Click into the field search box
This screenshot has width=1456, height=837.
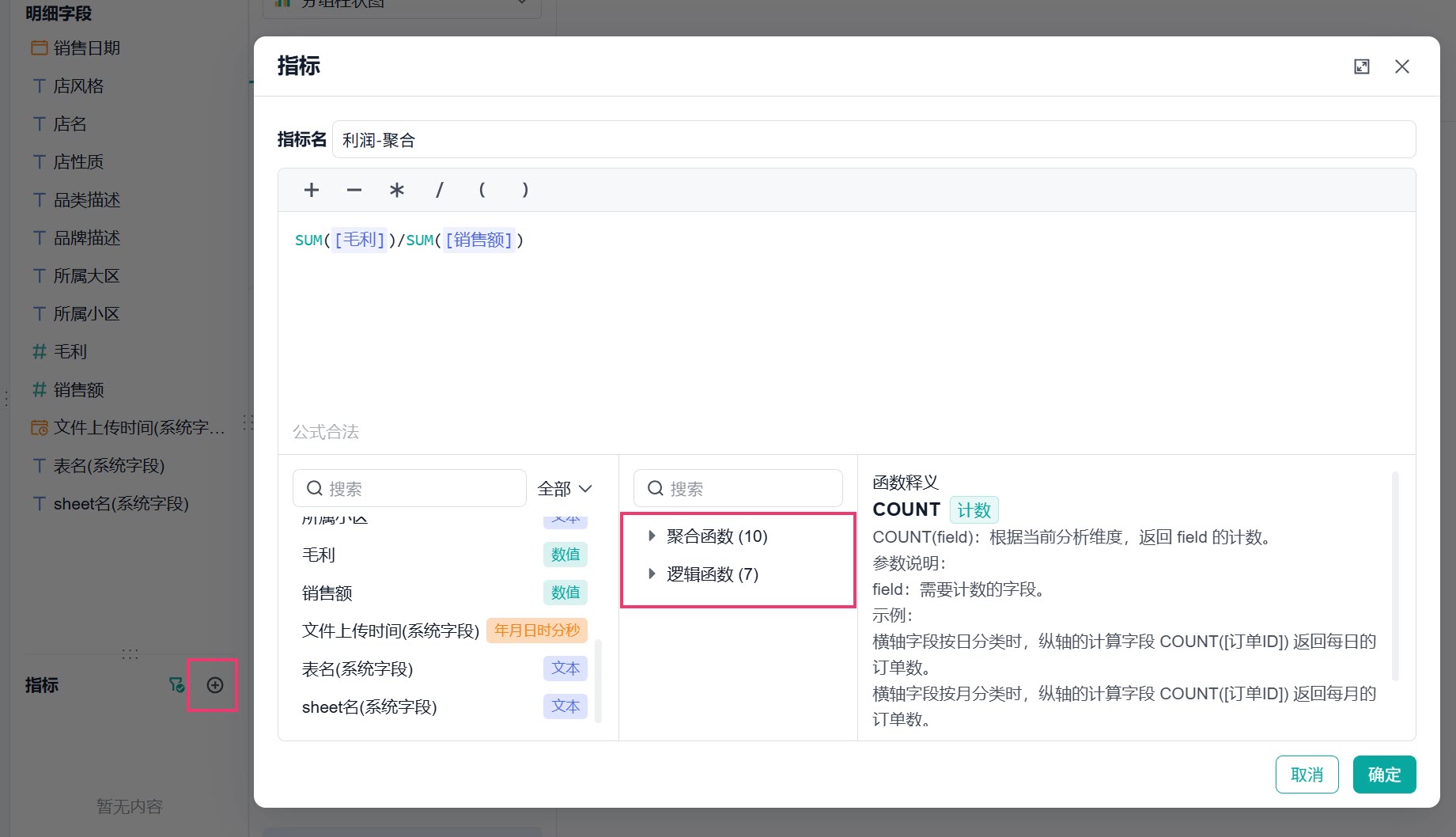click(x=410, y=488)
